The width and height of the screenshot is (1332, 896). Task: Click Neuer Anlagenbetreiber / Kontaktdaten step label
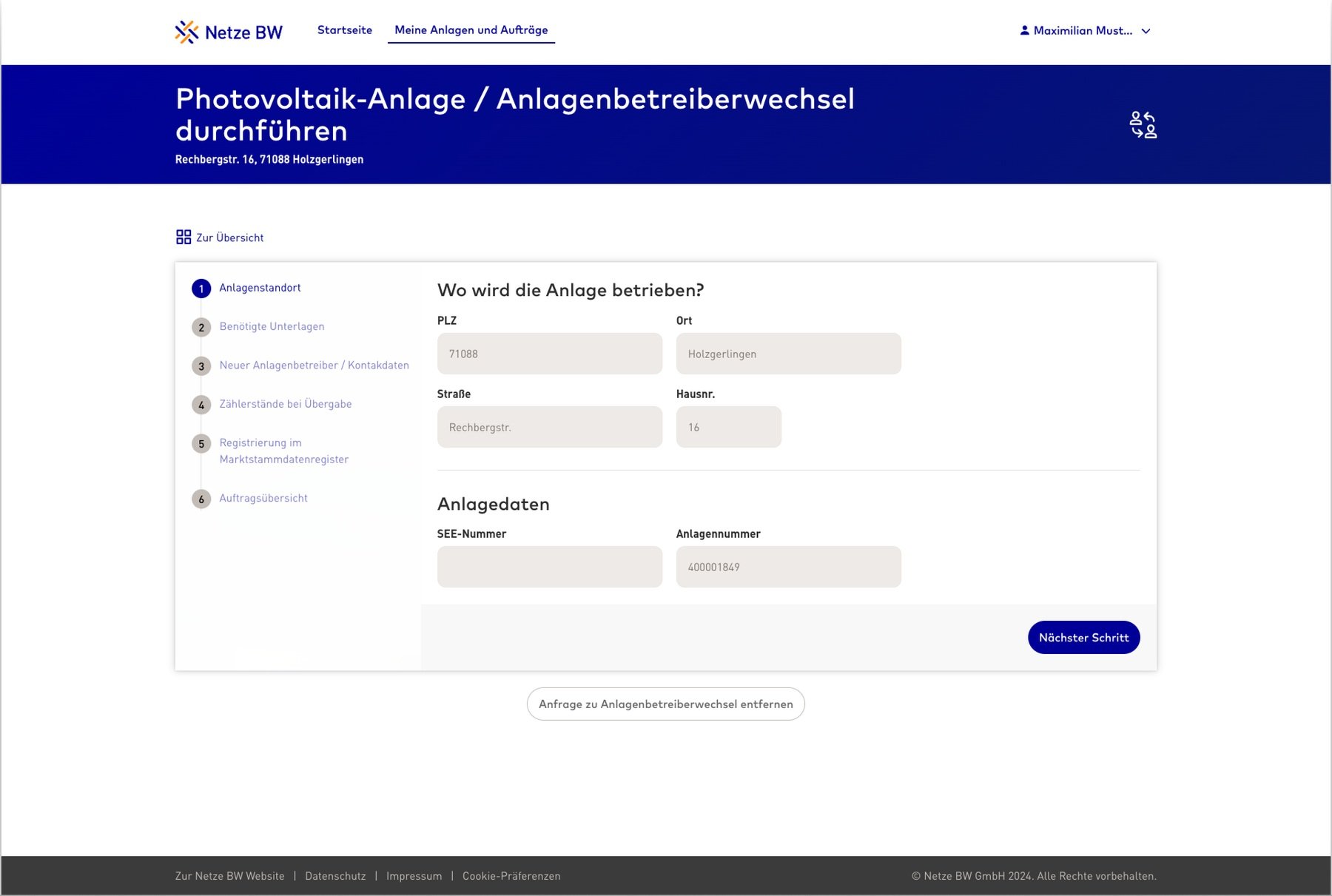click(x=314, y=366)
